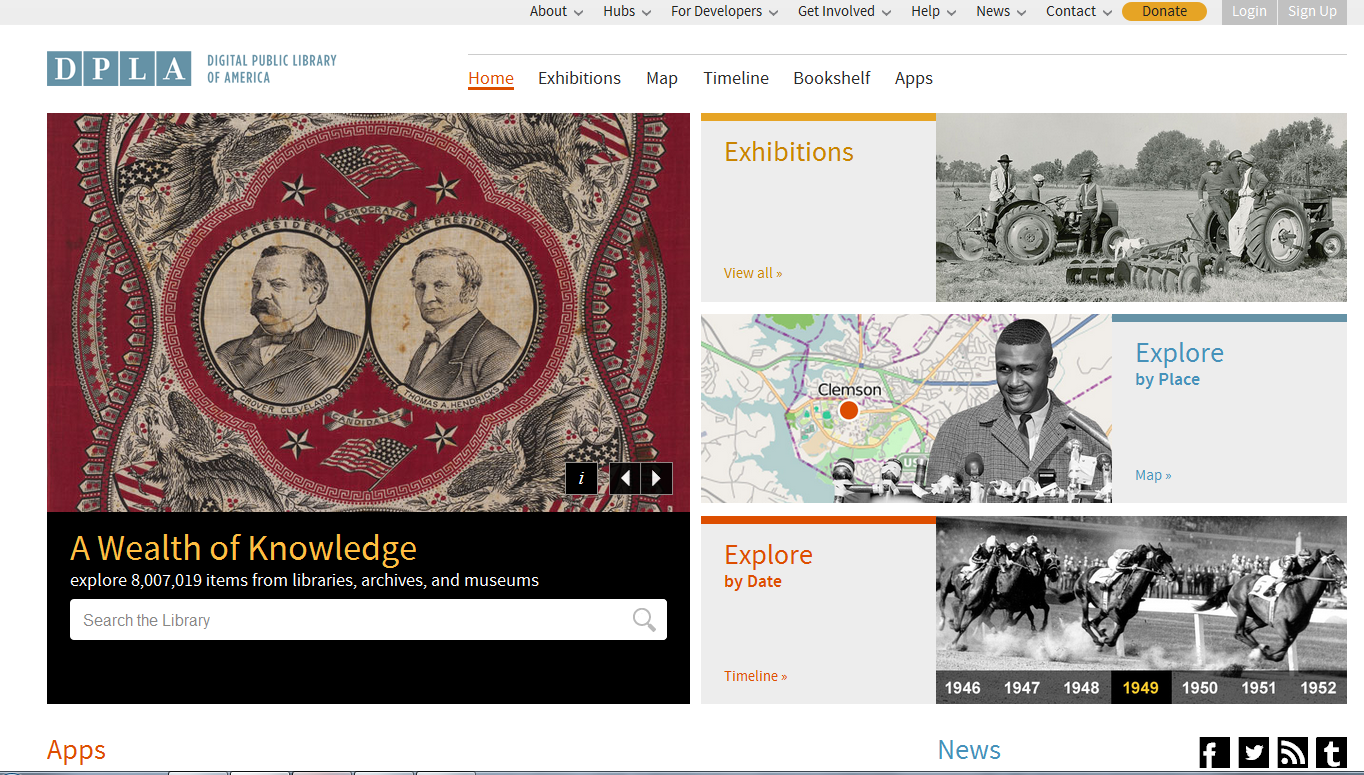Screen dimensions: 1364x775
Task: Expand the About dropdown menu
Action: coord(556,11)
